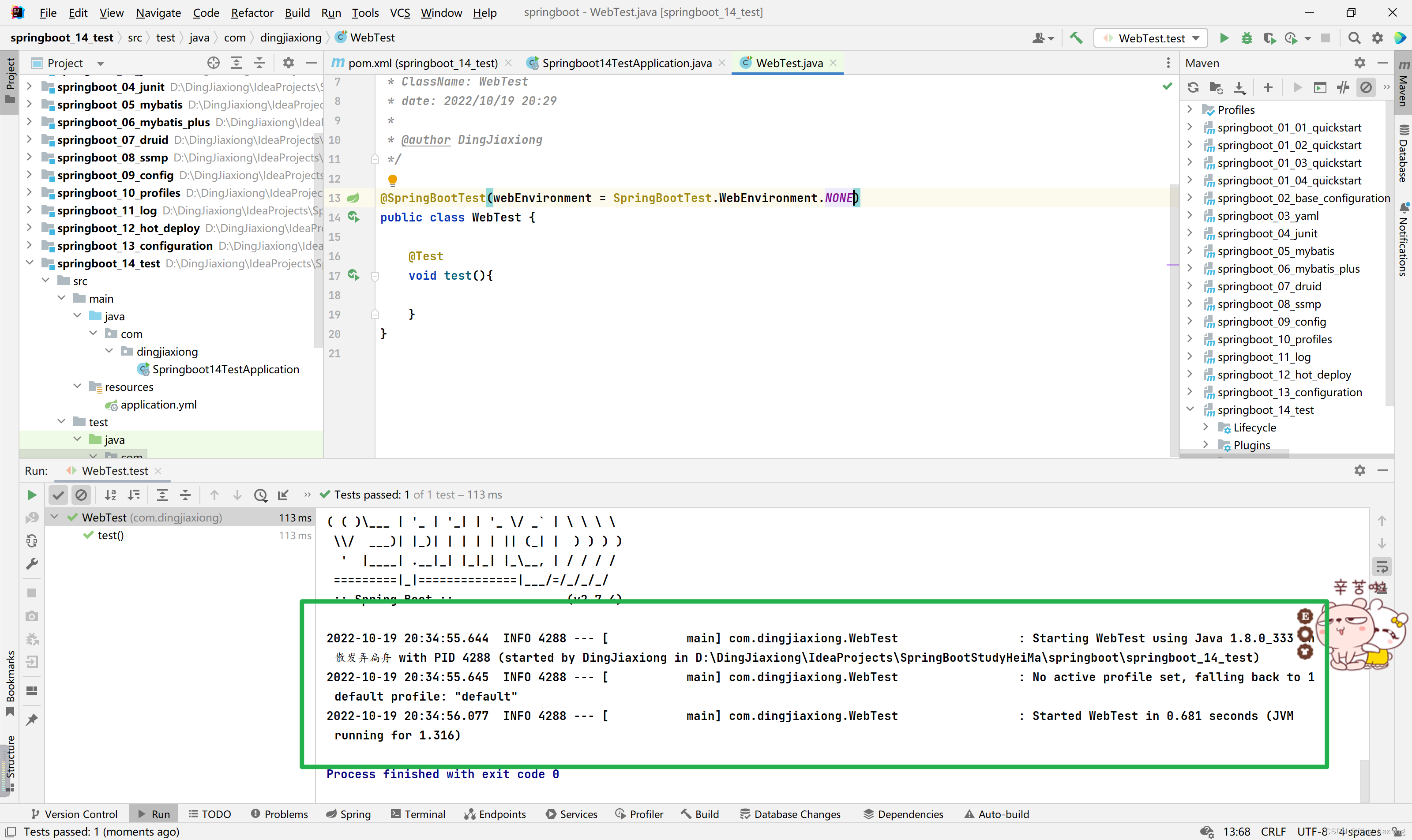Image resolution: width=1412 pixels, height=840 pixels.
Task: Toggle Show Ignored tests button
Action: (x=81, y=495)
